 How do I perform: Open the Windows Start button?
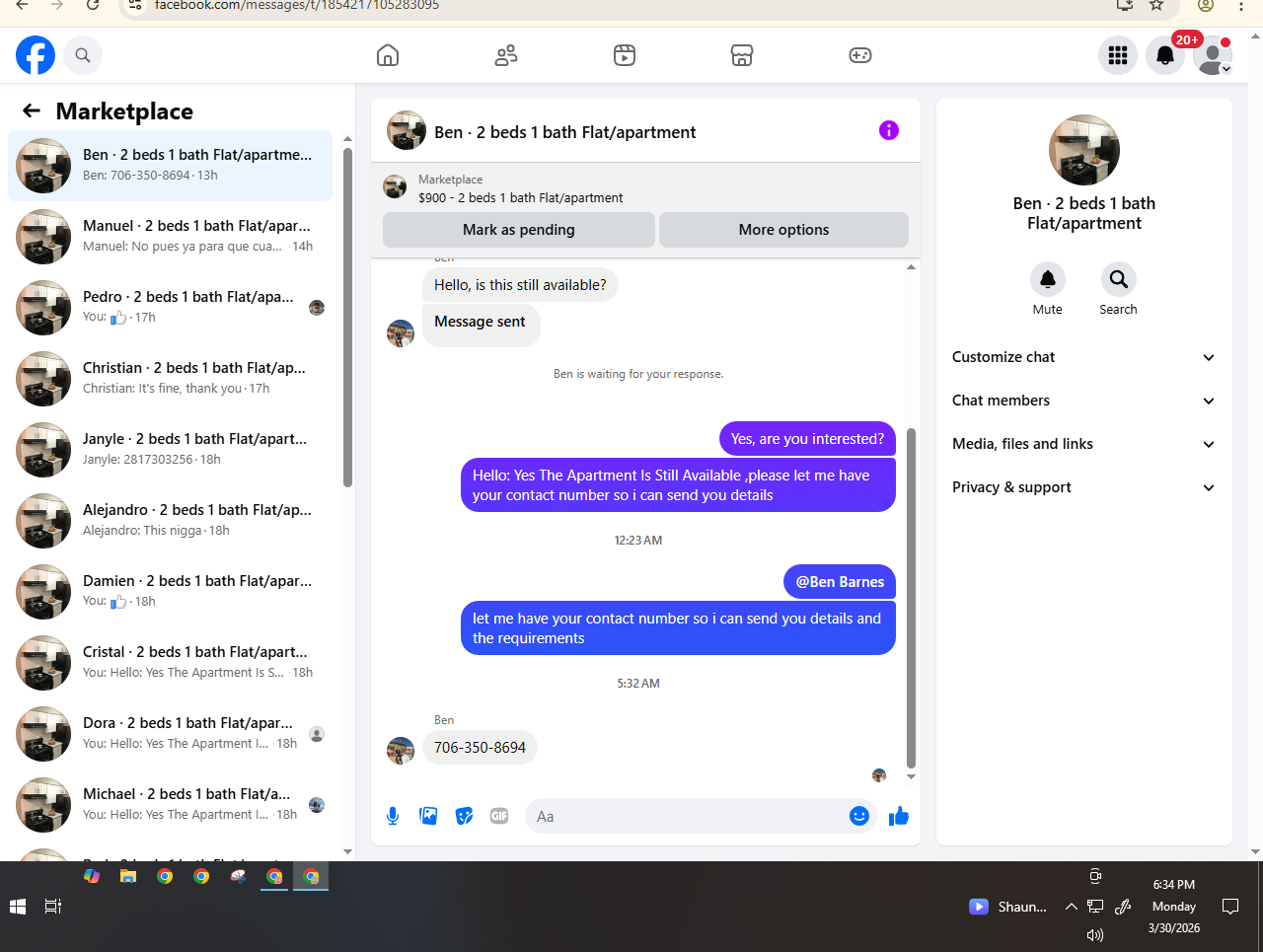tap(18, 906)
